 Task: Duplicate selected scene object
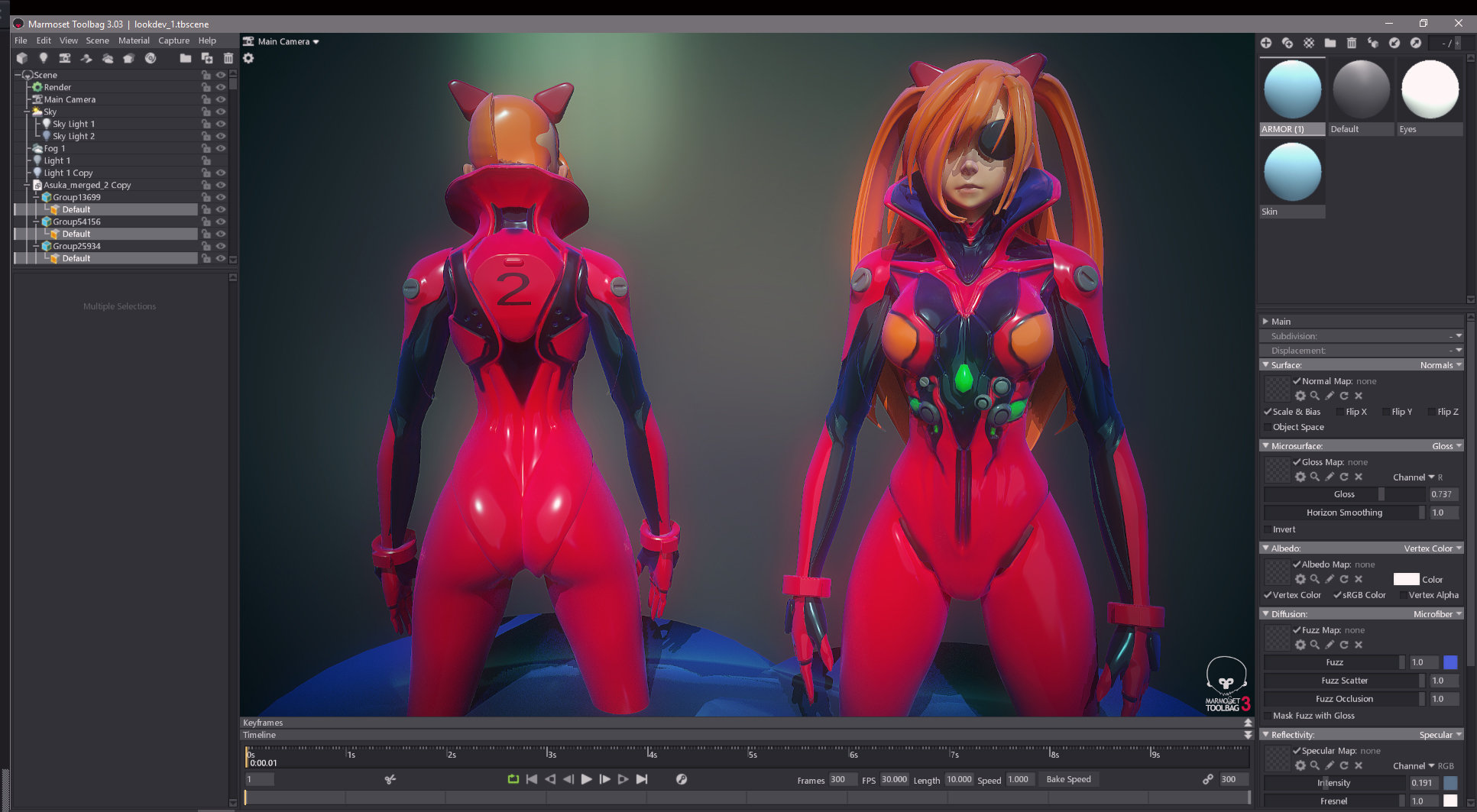207,58
